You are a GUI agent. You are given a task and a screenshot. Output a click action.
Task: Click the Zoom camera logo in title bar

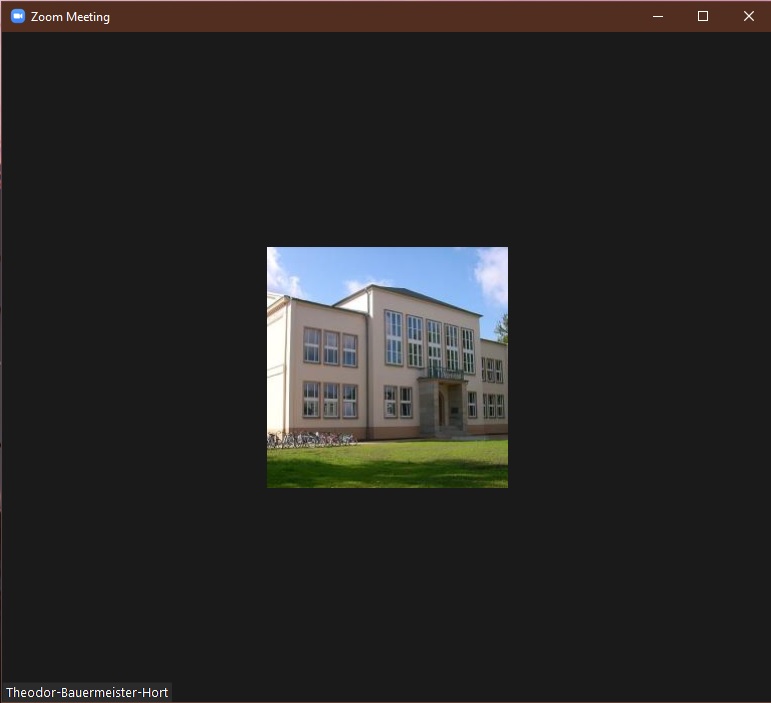coord(17,16)
